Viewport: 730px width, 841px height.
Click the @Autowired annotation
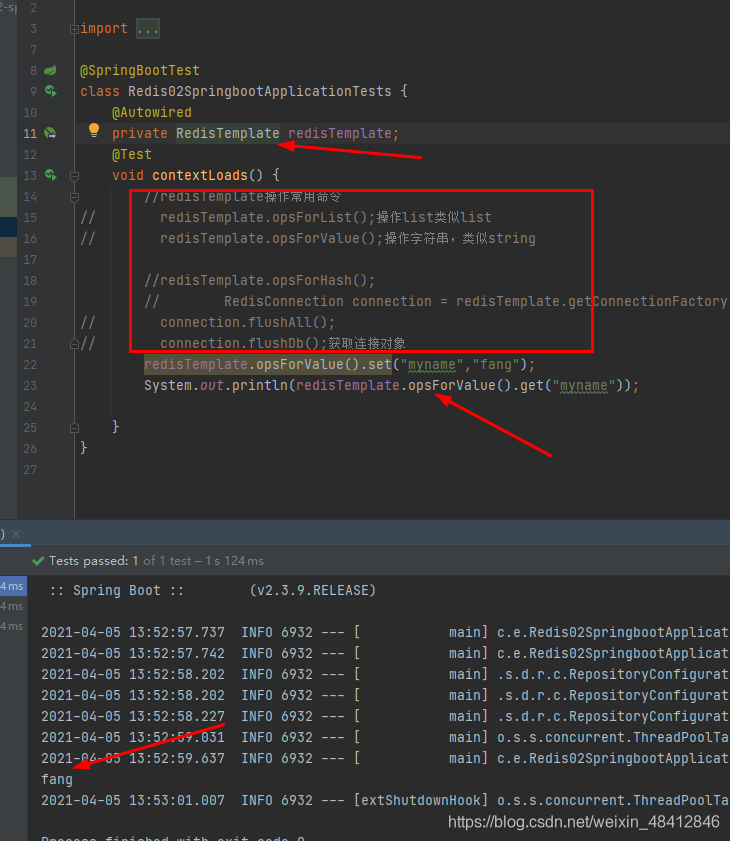(151, 112)
